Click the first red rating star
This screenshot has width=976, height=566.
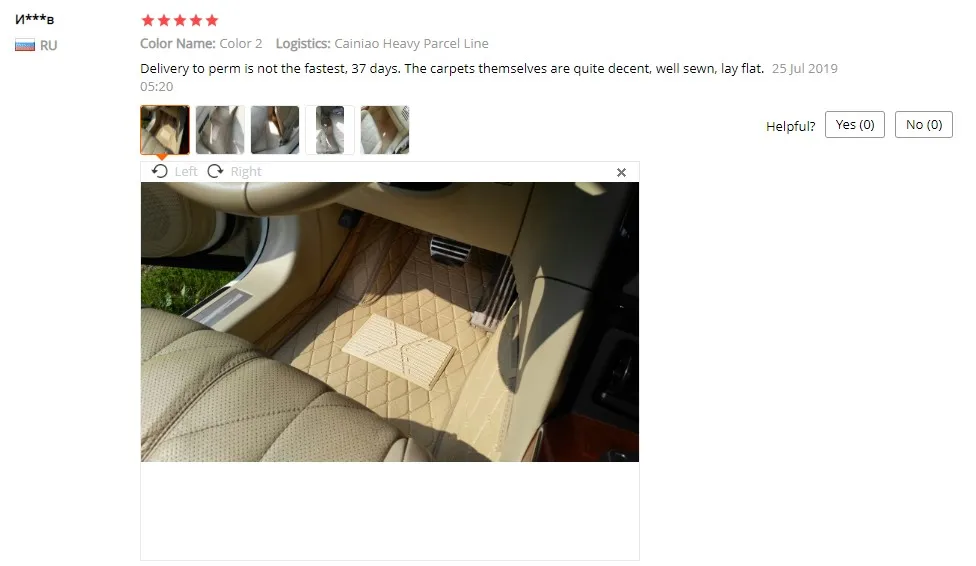click(x=148, y=21)
